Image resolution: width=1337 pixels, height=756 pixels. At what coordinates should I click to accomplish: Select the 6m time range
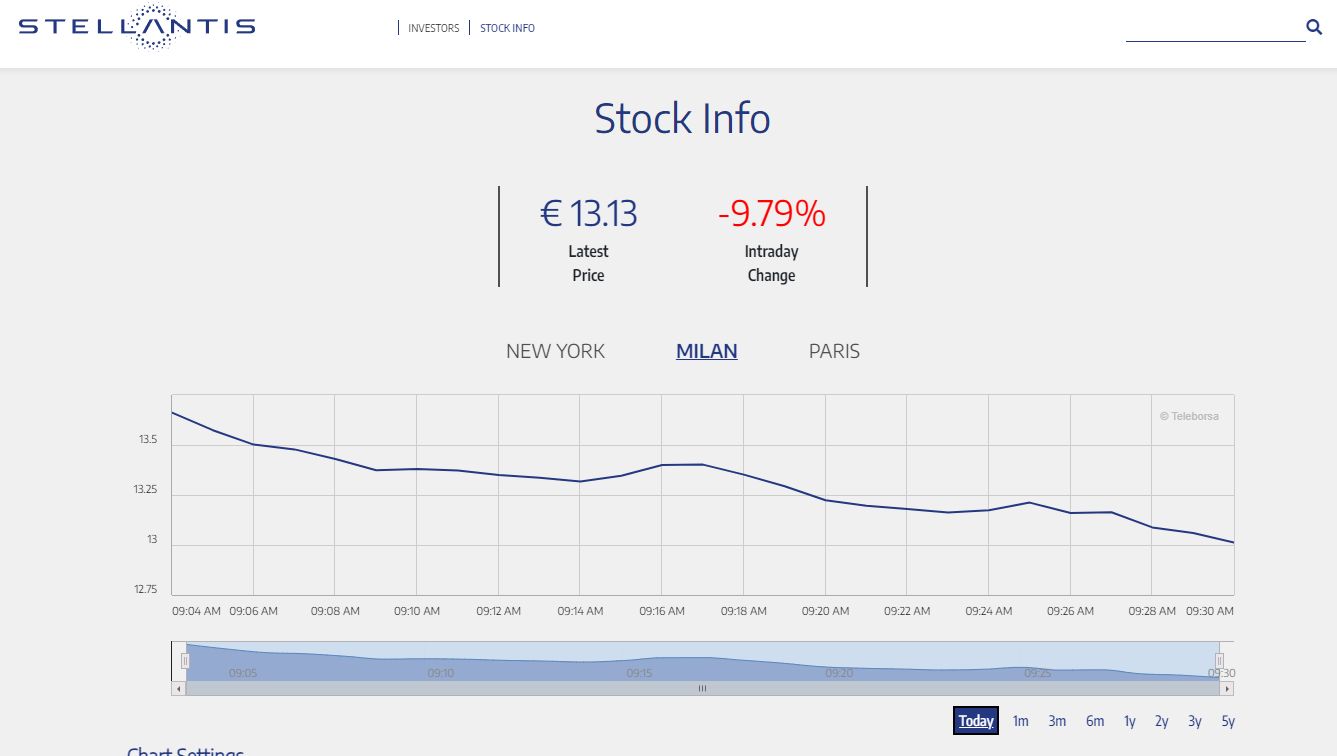click(1095, 721)
